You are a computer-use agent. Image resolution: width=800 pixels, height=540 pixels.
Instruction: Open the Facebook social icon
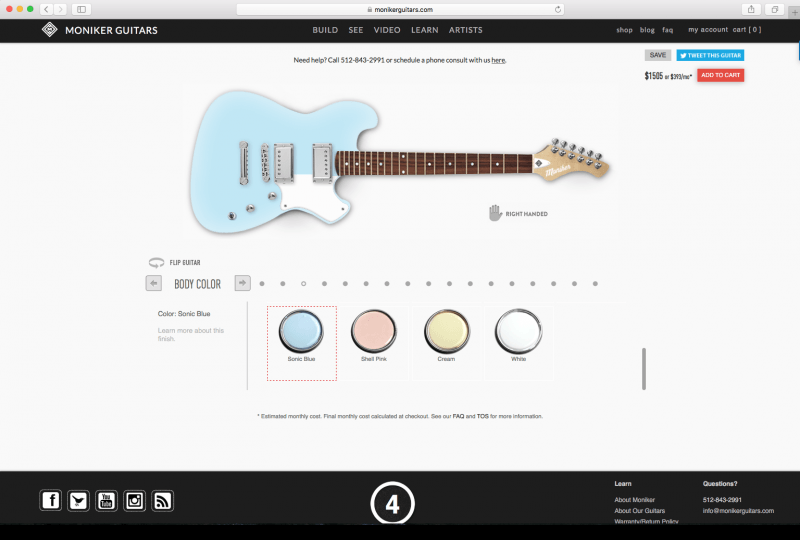(51, 501)
